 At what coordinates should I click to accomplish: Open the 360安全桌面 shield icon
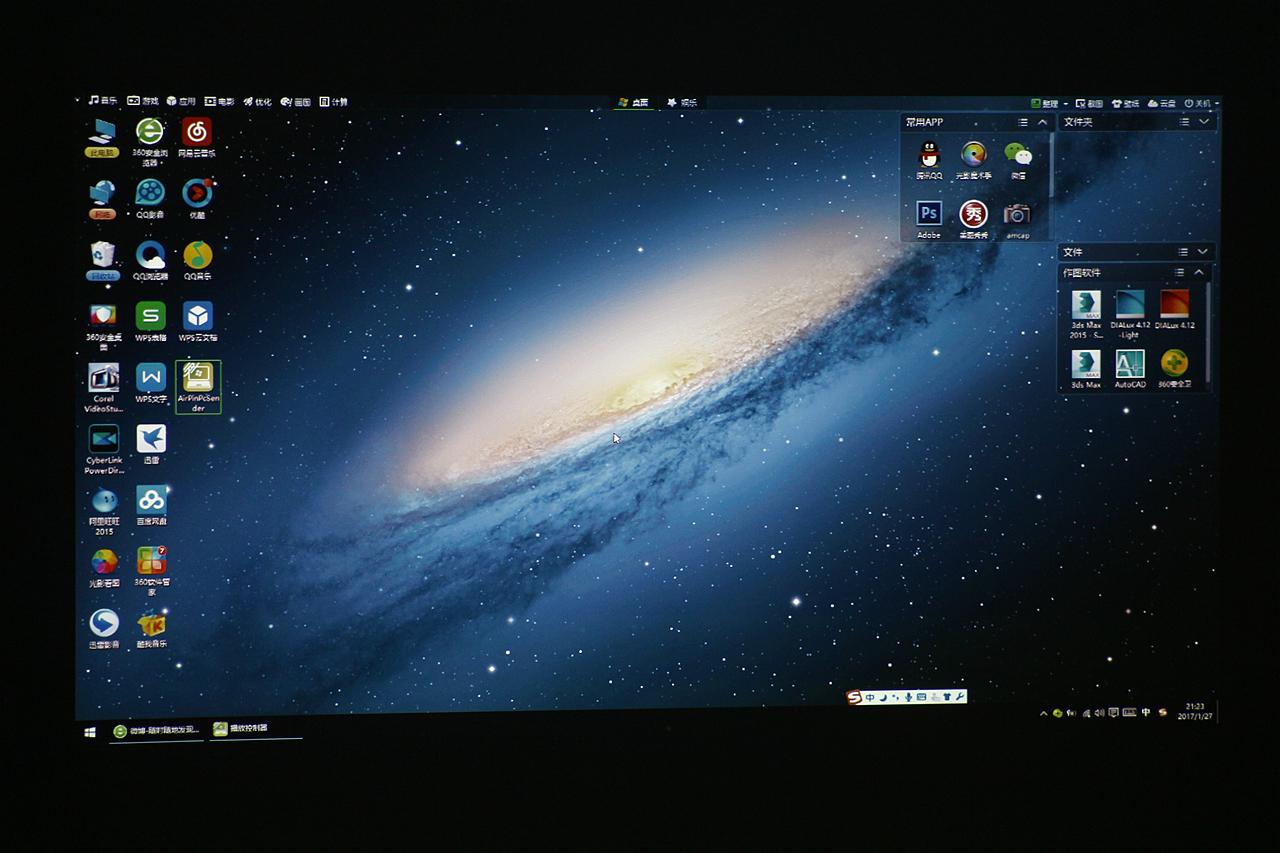coord(103,326)
